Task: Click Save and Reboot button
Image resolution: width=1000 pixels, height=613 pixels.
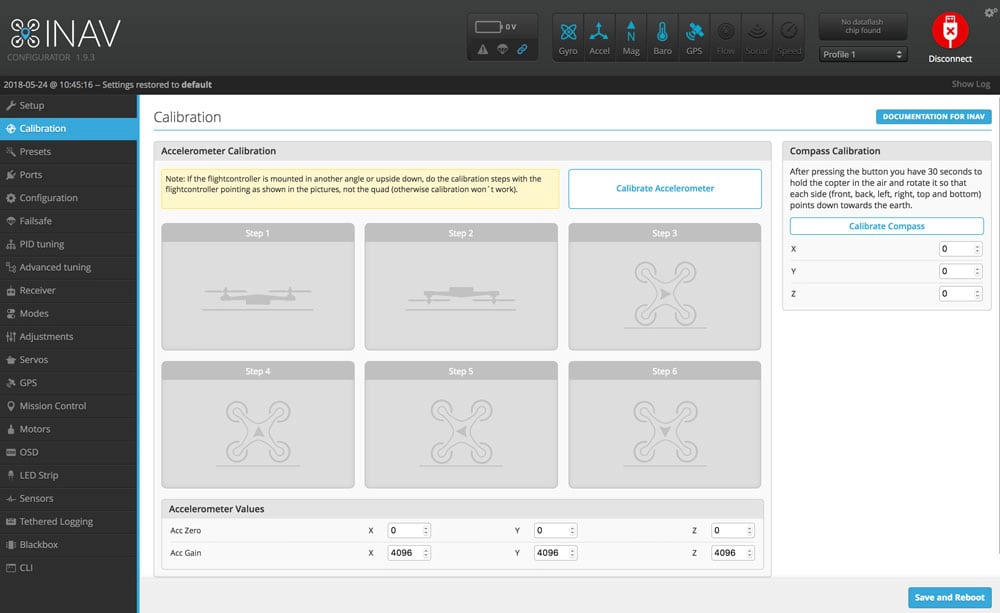Action: (x=950, y=598)
